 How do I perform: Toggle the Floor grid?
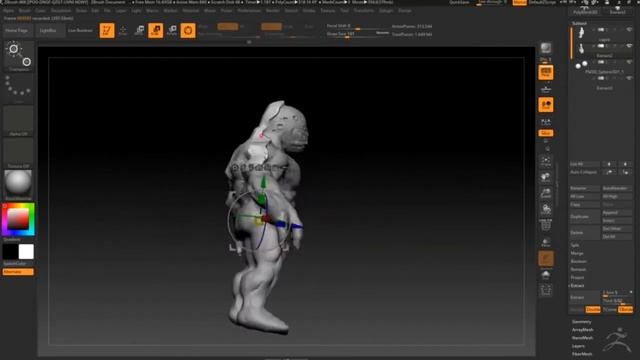point(546,89)
